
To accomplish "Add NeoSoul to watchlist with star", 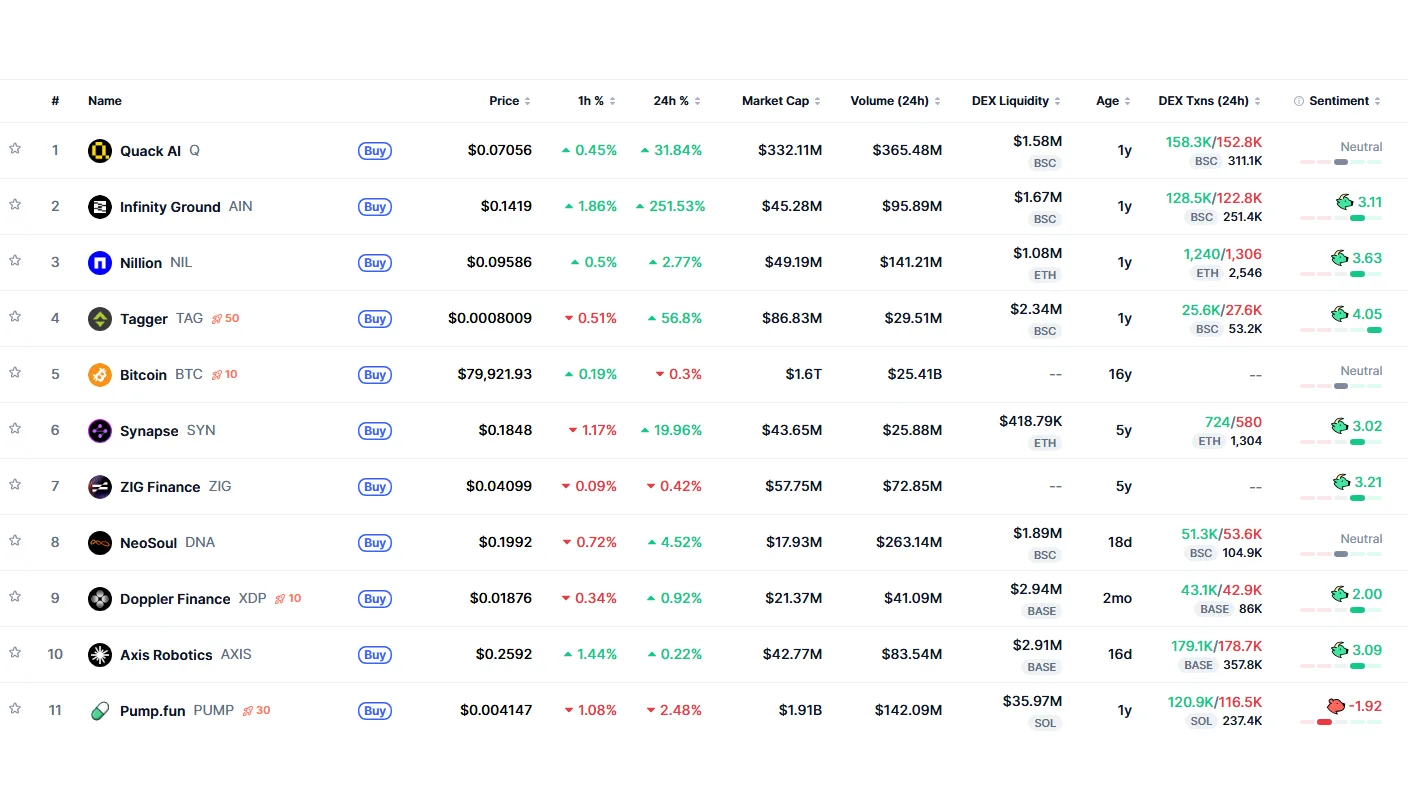I will (15, 540).
